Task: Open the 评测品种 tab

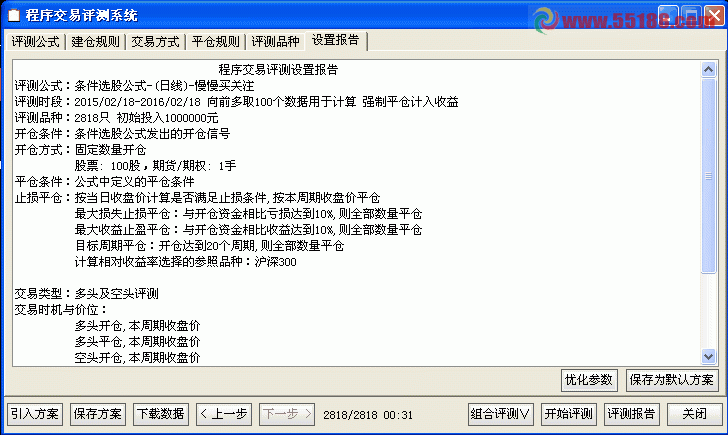Action: (275, 42)
